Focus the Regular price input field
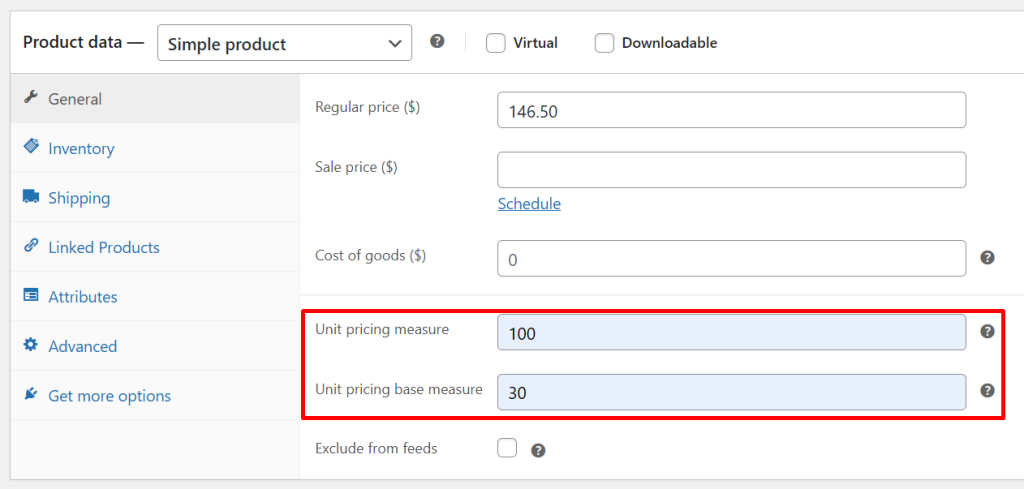 coord(731,110)
